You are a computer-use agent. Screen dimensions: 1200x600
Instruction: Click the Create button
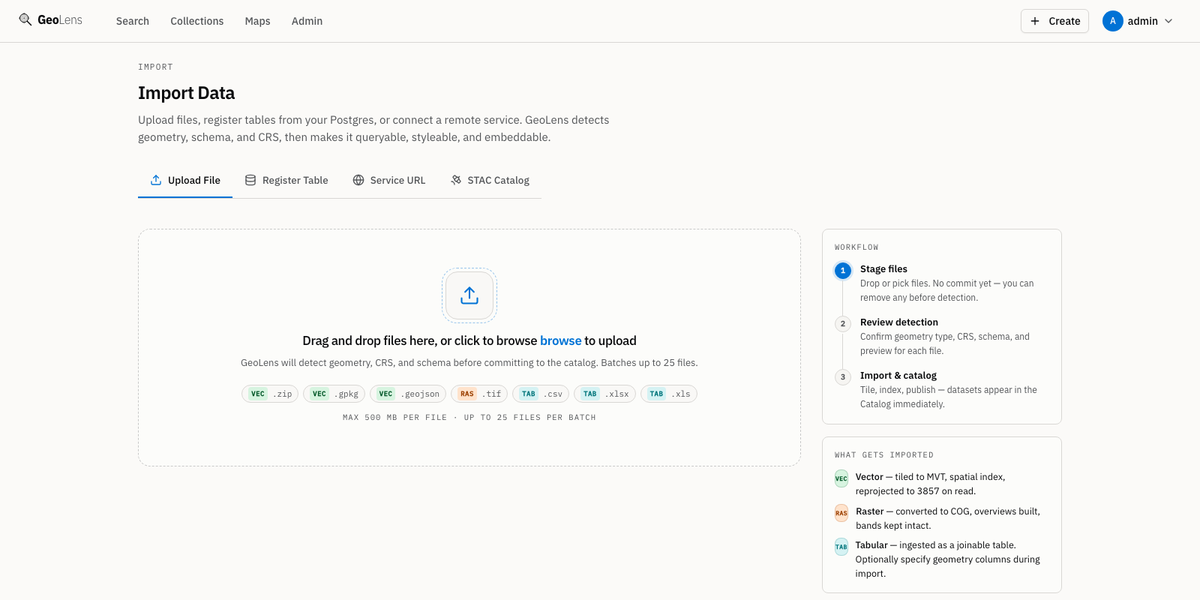pos(1054,21)
